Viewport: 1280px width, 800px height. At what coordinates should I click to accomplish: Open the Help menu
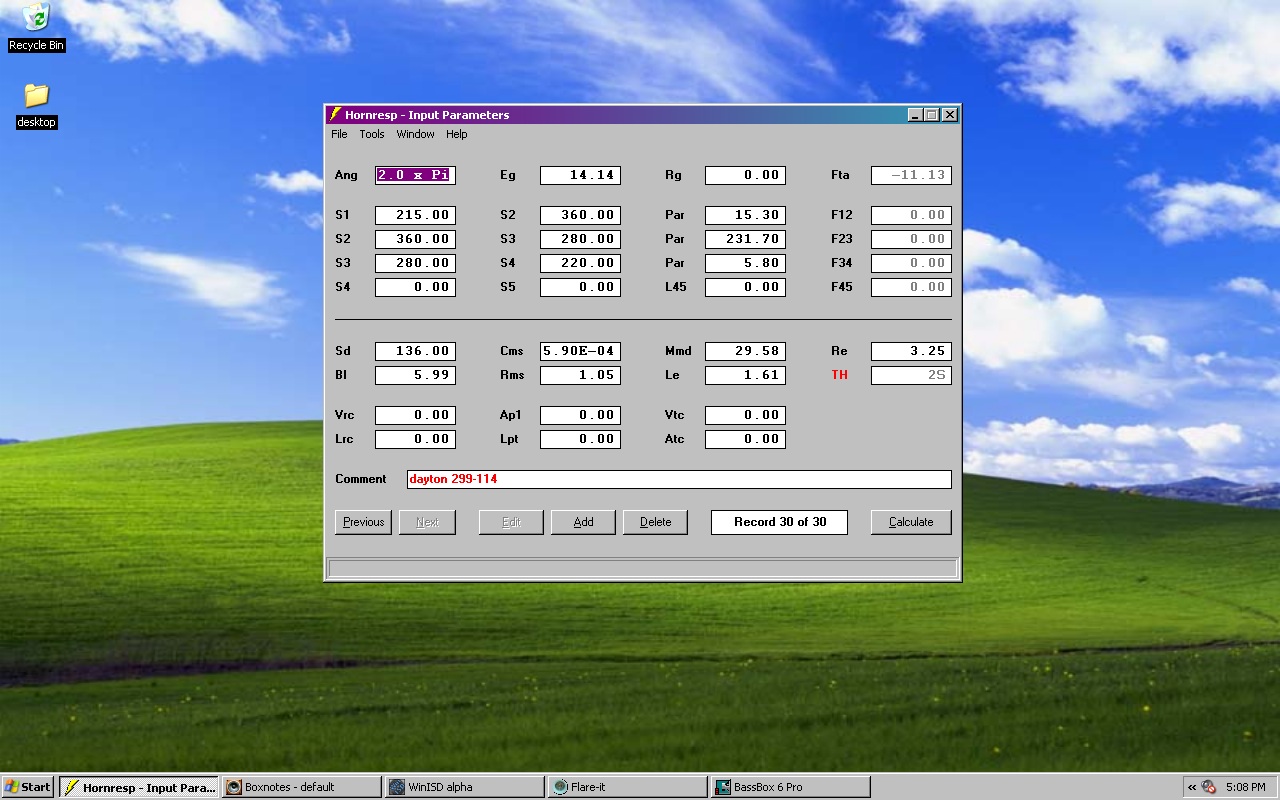tap(457, 134)
